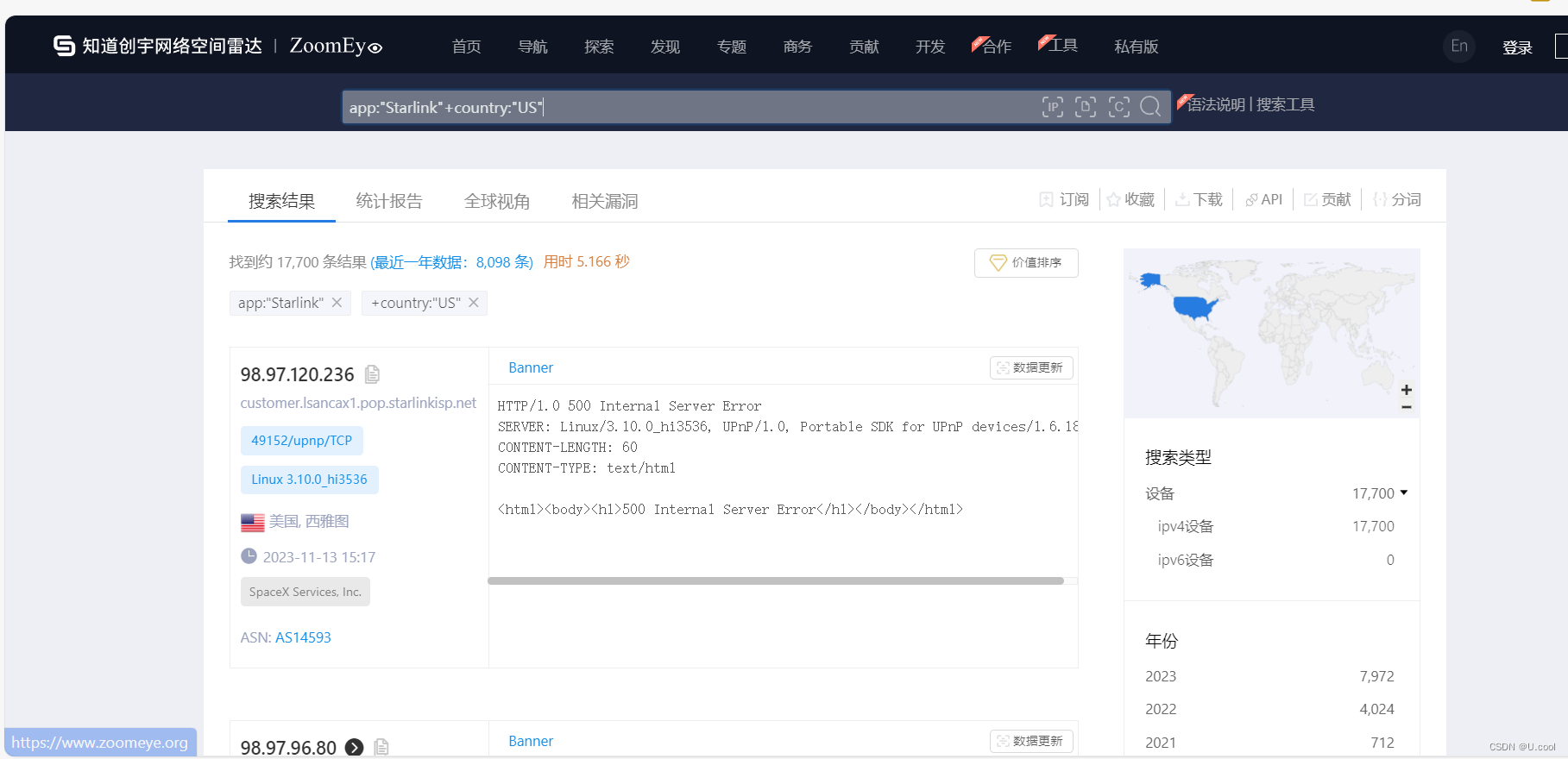Filter by ipv6设备 type

[x=1186, y=560]
